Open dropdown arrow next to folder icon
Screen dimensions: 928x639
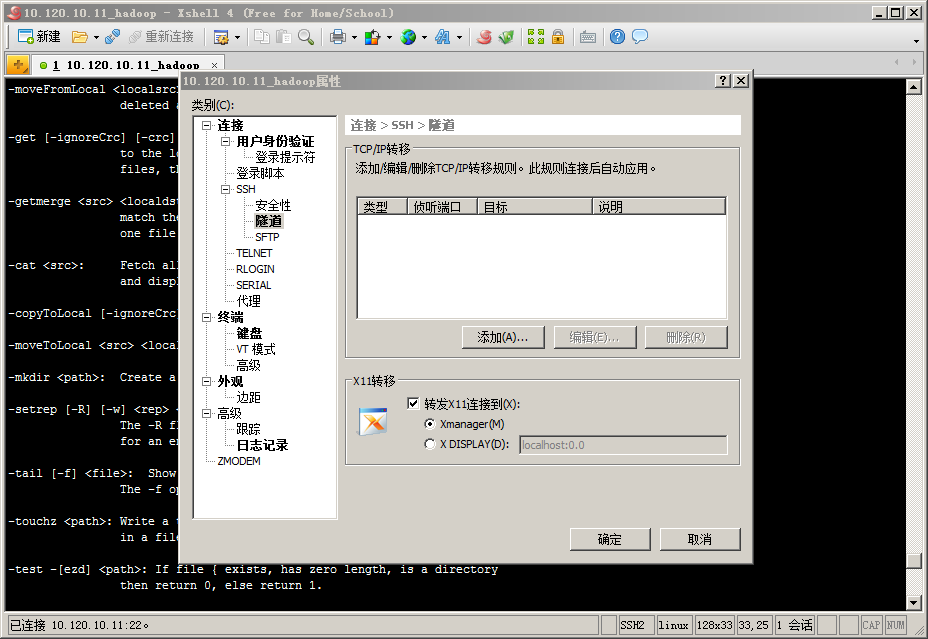(96, 38)
